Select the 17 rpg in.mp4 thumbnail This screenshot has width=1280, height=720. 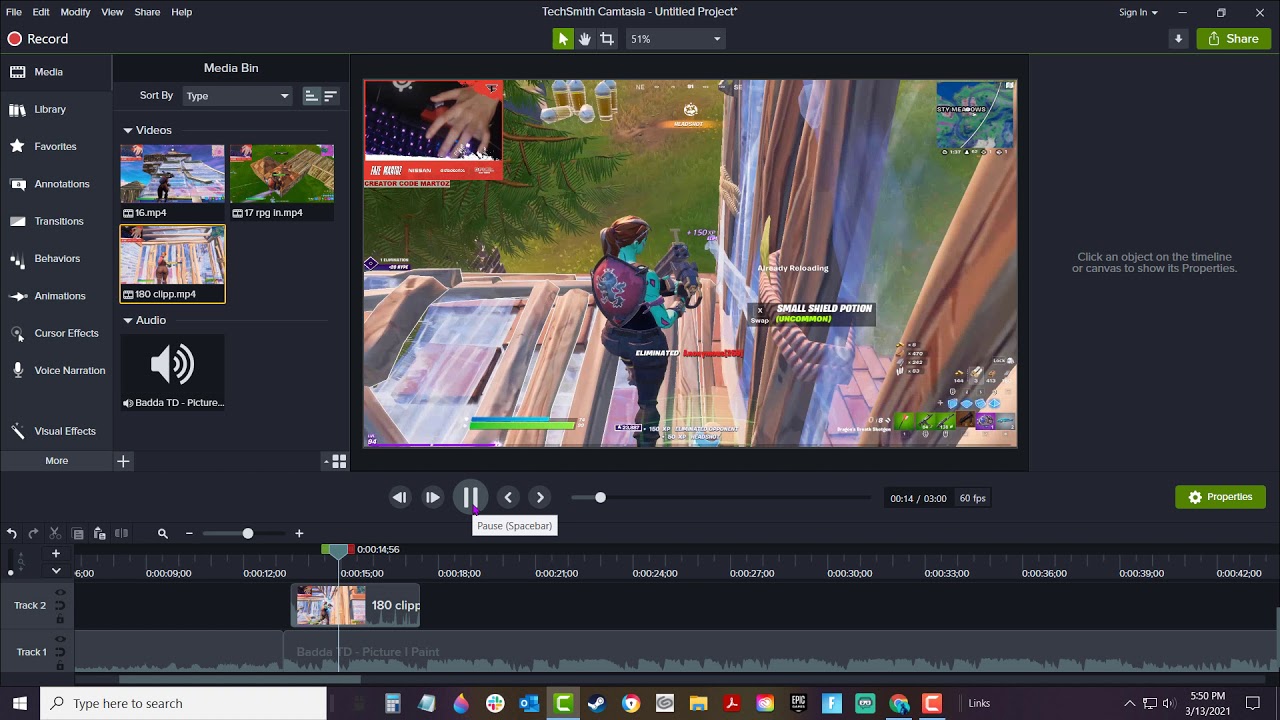pyautogui.click(x=282, y=181)
